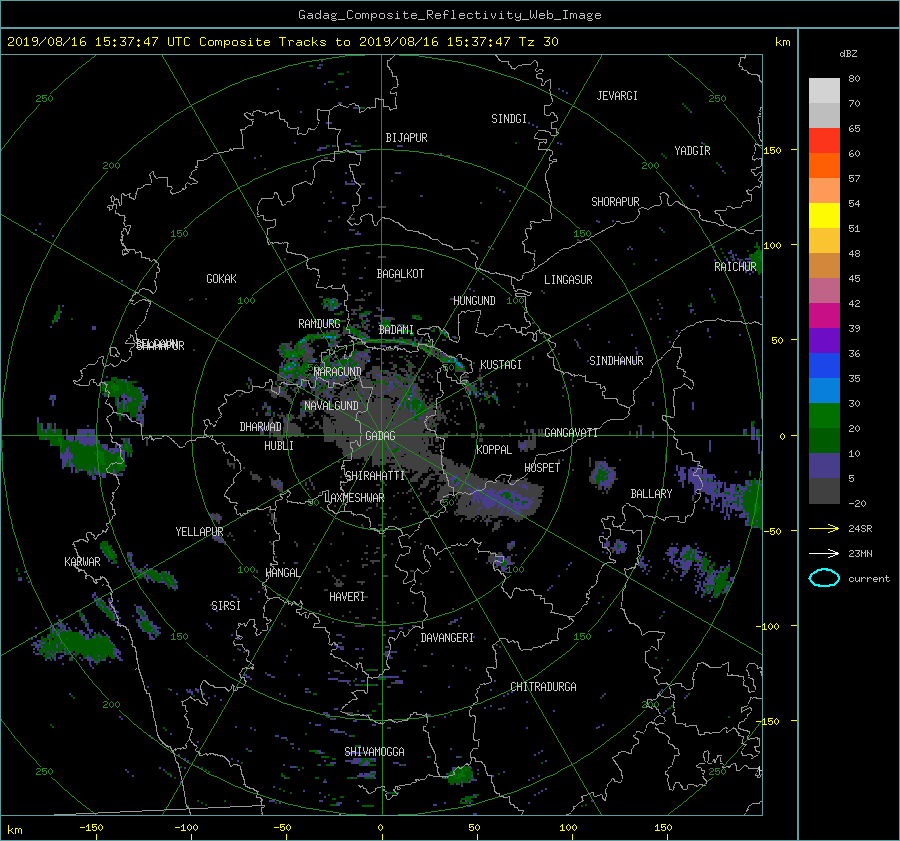Click the DHARWAD city label
900x841 pixels.
260,427
